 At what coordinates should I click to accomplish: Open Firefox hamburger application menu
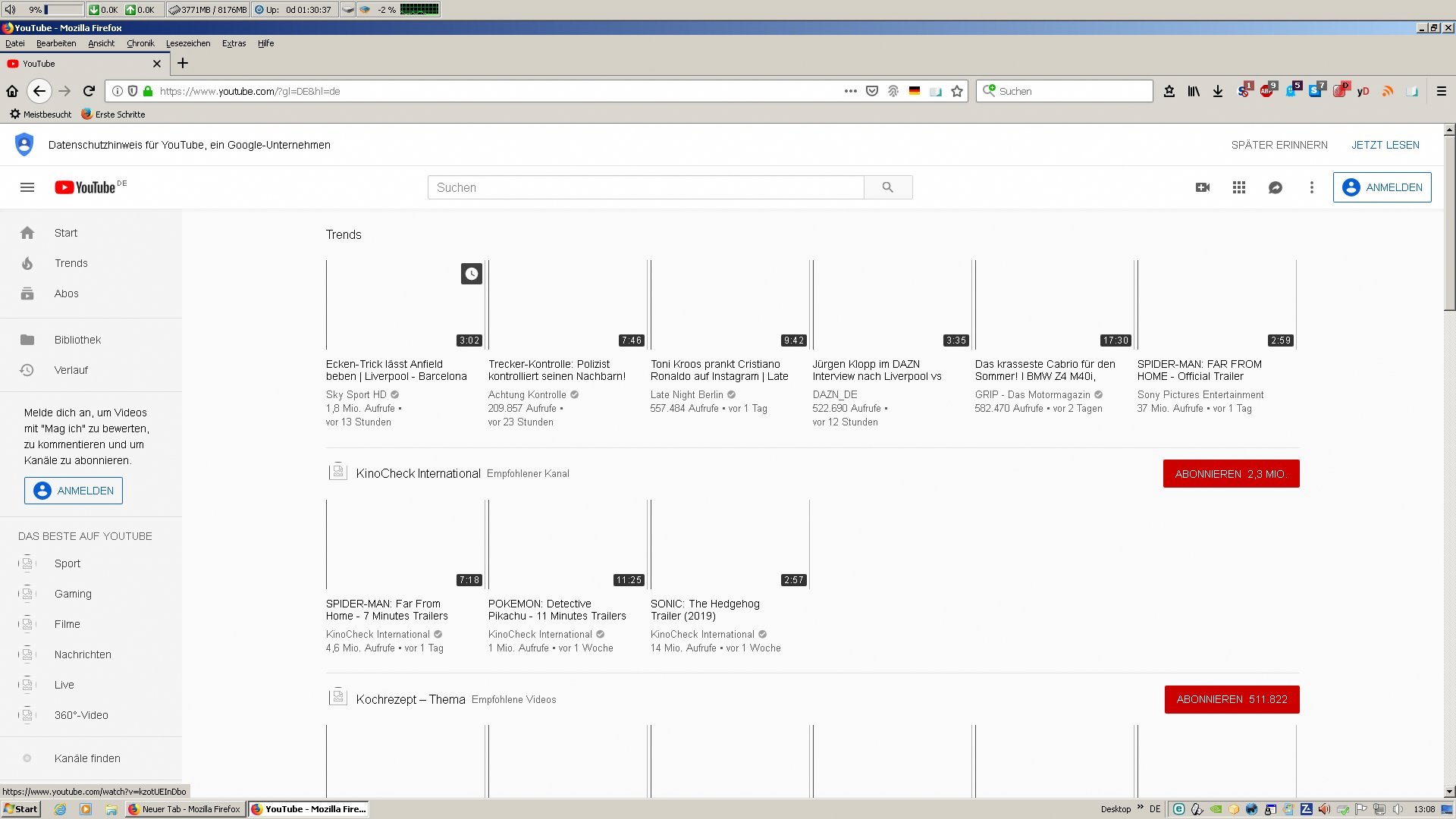click(x=1442, y=91)
